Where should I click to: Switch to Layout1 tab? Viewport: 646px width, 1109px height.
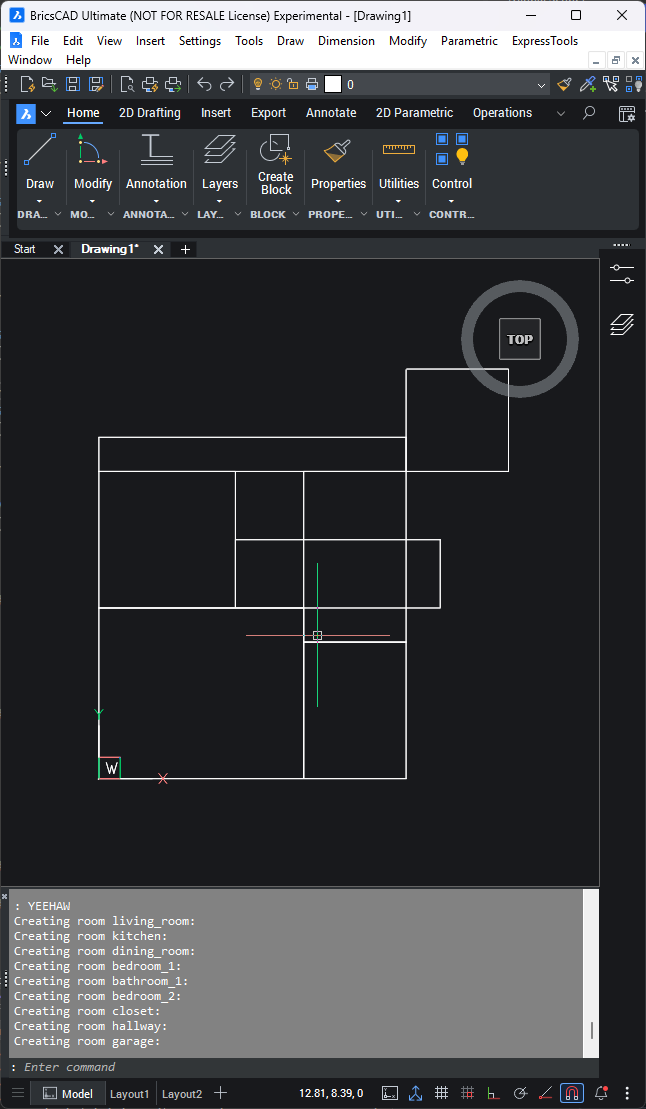(x=129, y=1094)
